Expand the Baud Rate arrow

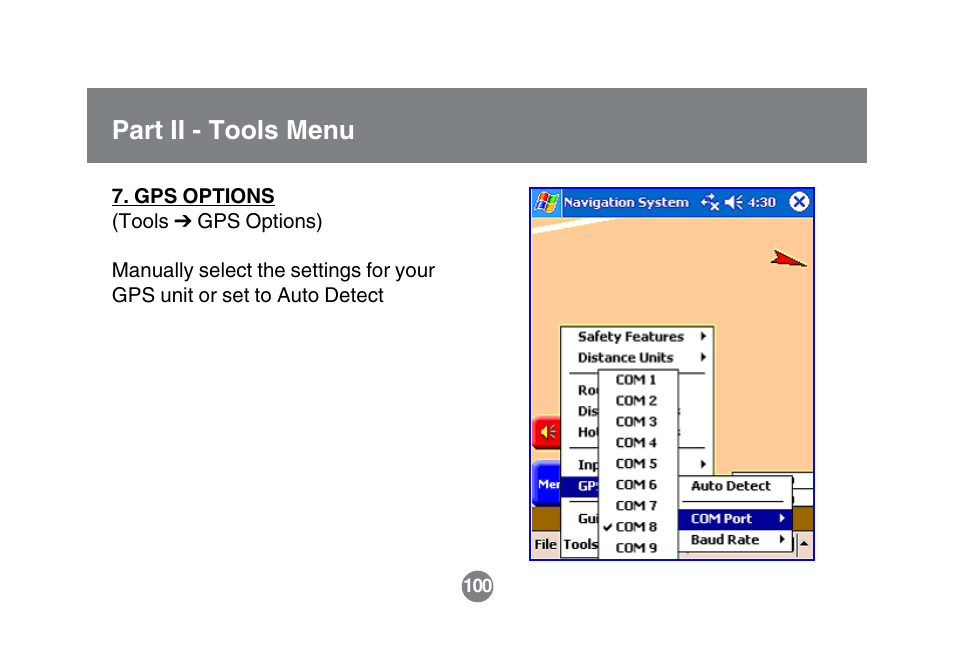tap(782, 539)
